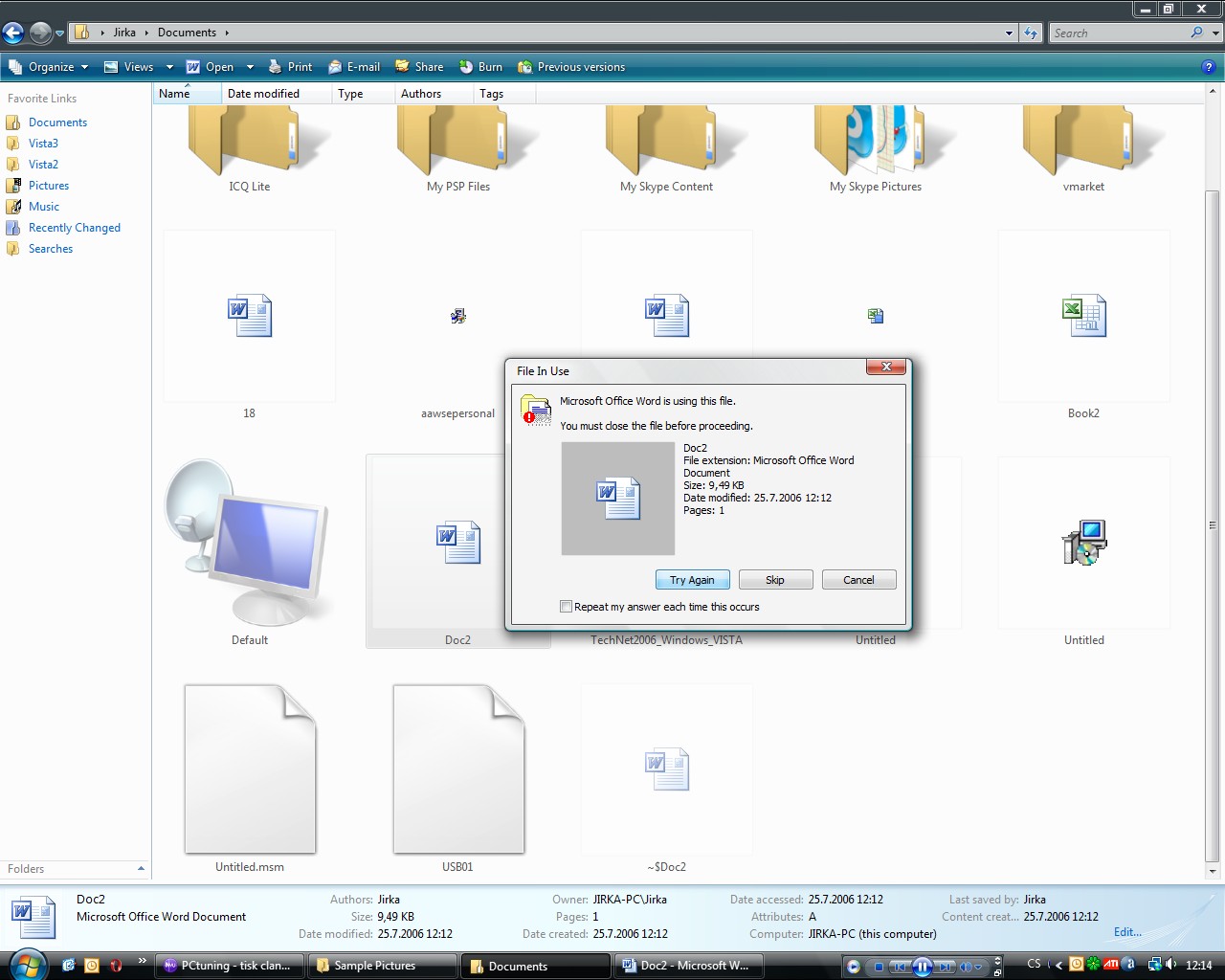Open Vista3 favorite link
The height and width of the screenshot is (980, 1225).
pos(43,144)
